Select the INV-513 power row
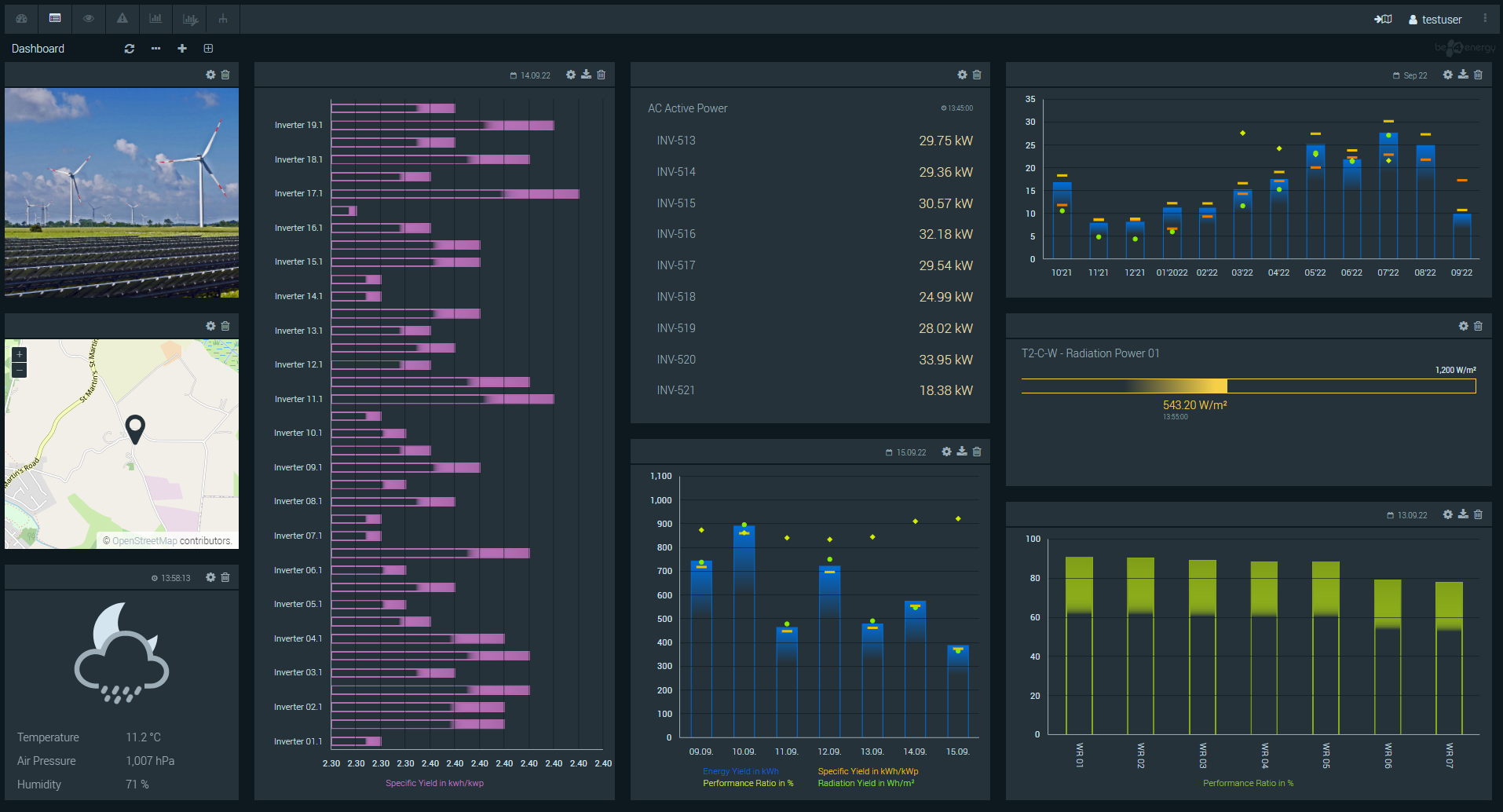 coord(814,141)
